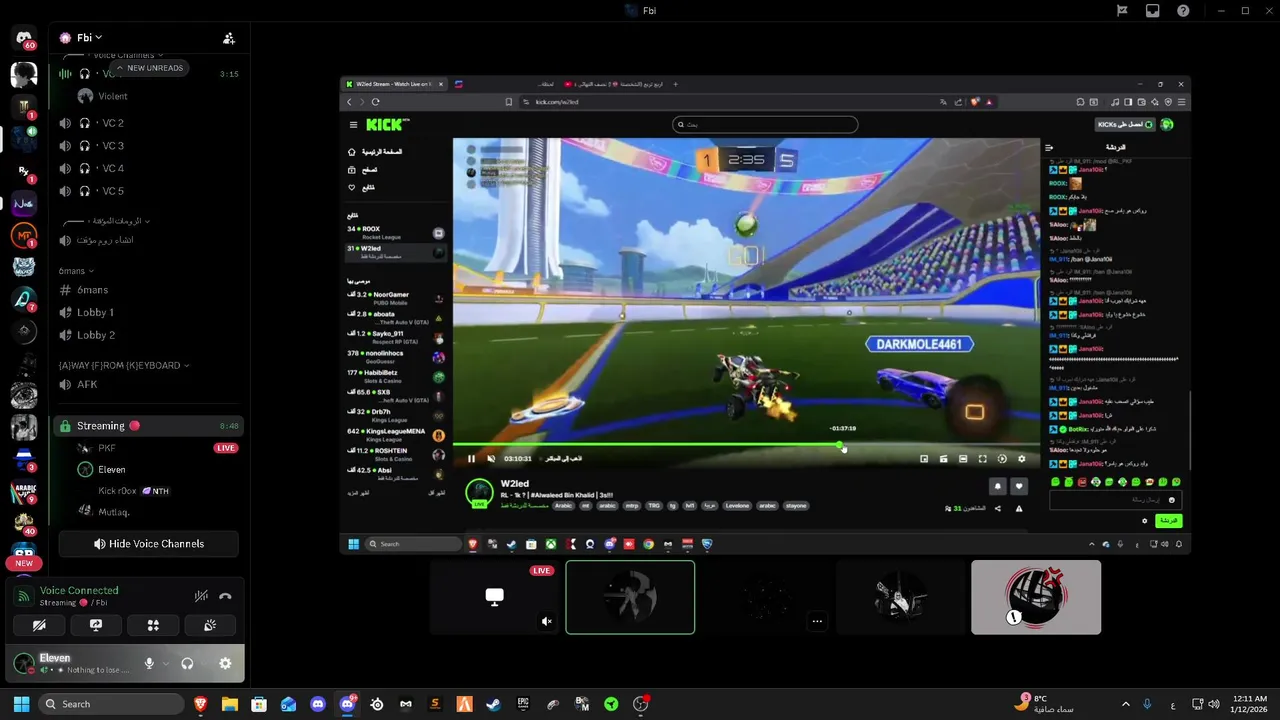Screen dimensions: 1280x720
Task: Click the invite members icon beside Fbi
Action: [x=229, y=38]
